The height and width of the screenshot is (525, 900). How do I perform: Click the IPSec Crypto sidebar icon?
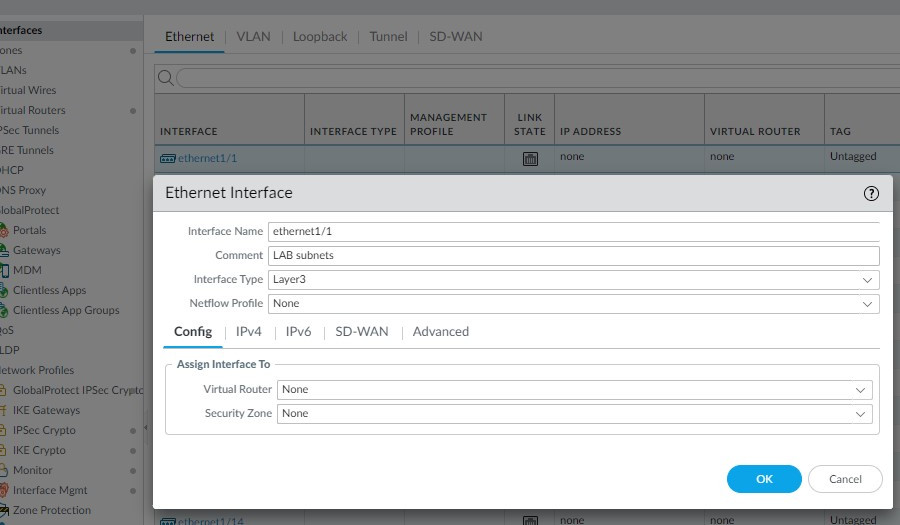(x=3, y=430)
